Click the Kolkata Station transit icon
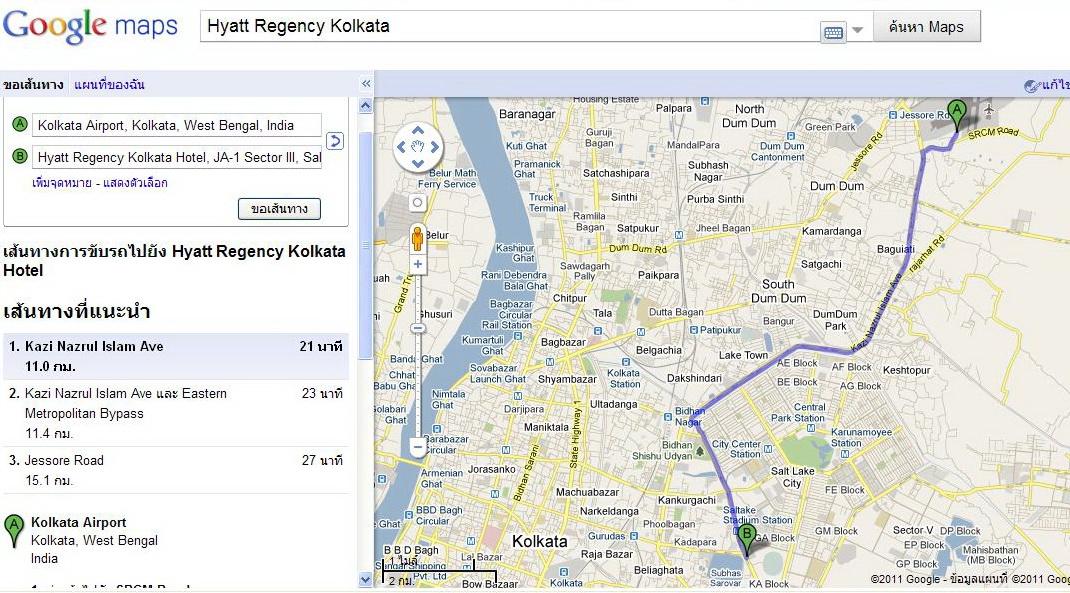 (x=625, y=362)
